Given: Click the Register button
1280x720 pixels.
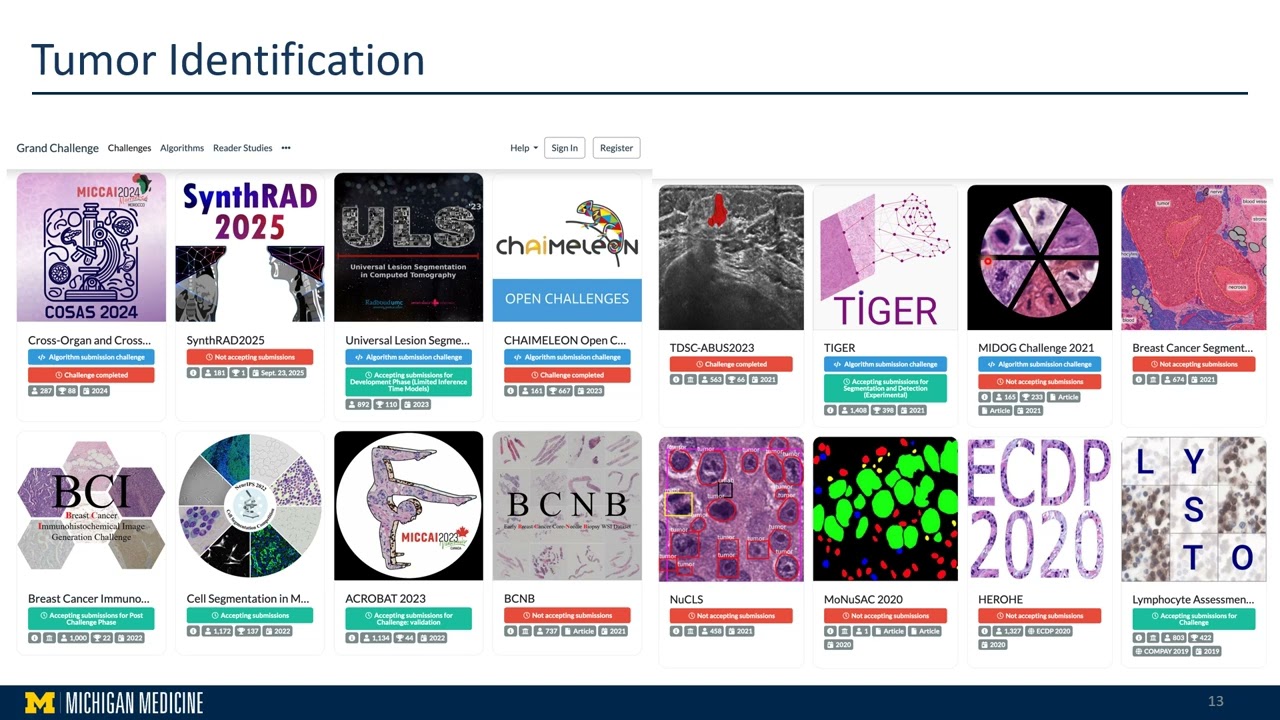Looking at the screenshot, I should [x=616, y=148].
